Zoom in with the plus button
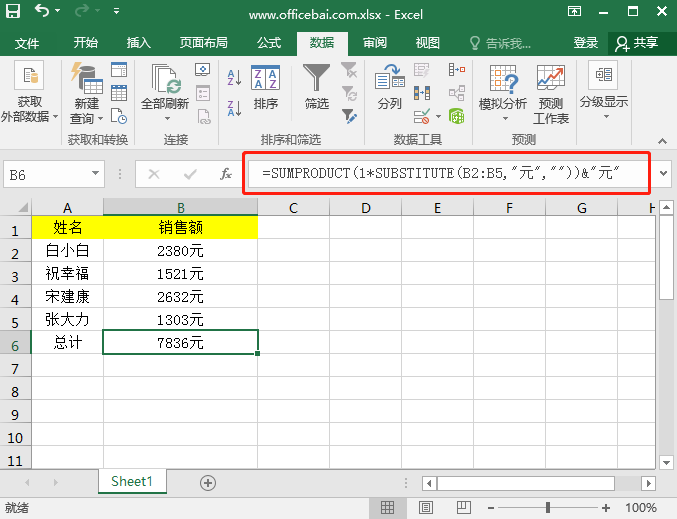This screenshot has height=519, width=677. pyautogui.click(x=606, y=508)
